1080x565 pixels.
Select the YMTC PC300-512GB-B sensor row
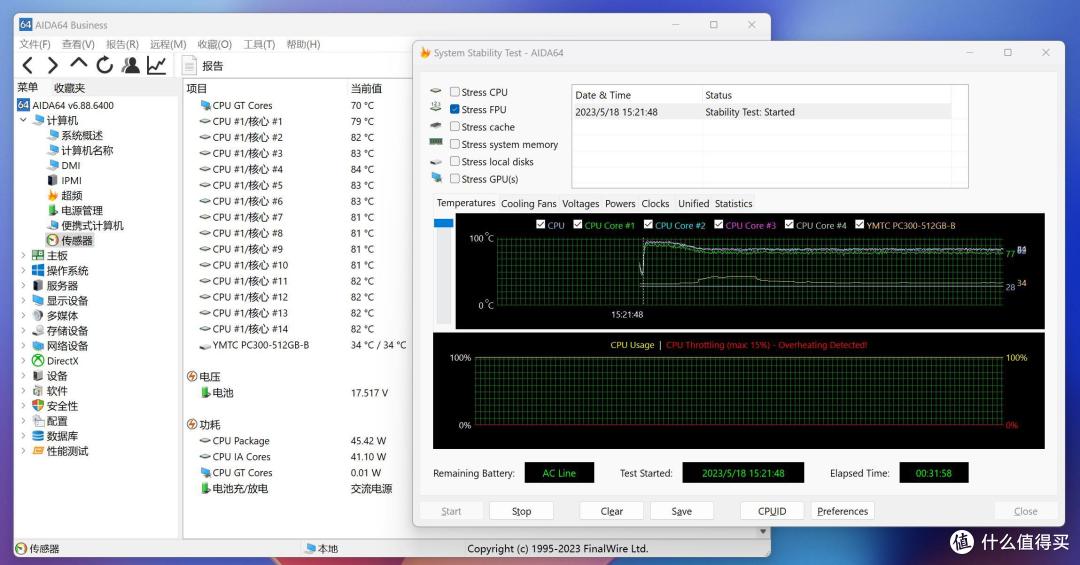click(296, 345)
